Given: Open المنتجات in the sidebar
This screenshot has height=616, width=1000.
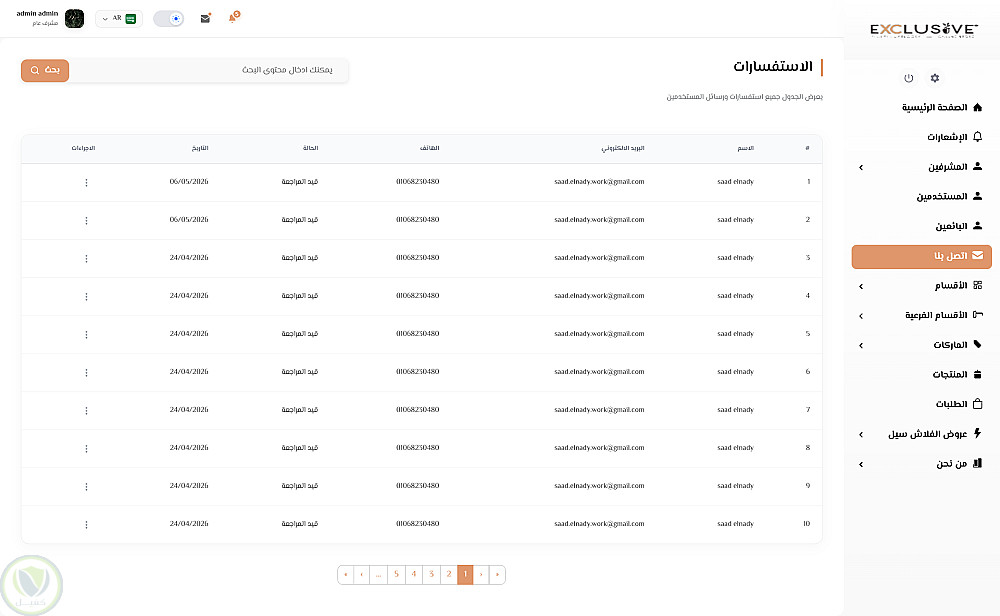Looking at the screenshot, I should (x=922, y=374).
